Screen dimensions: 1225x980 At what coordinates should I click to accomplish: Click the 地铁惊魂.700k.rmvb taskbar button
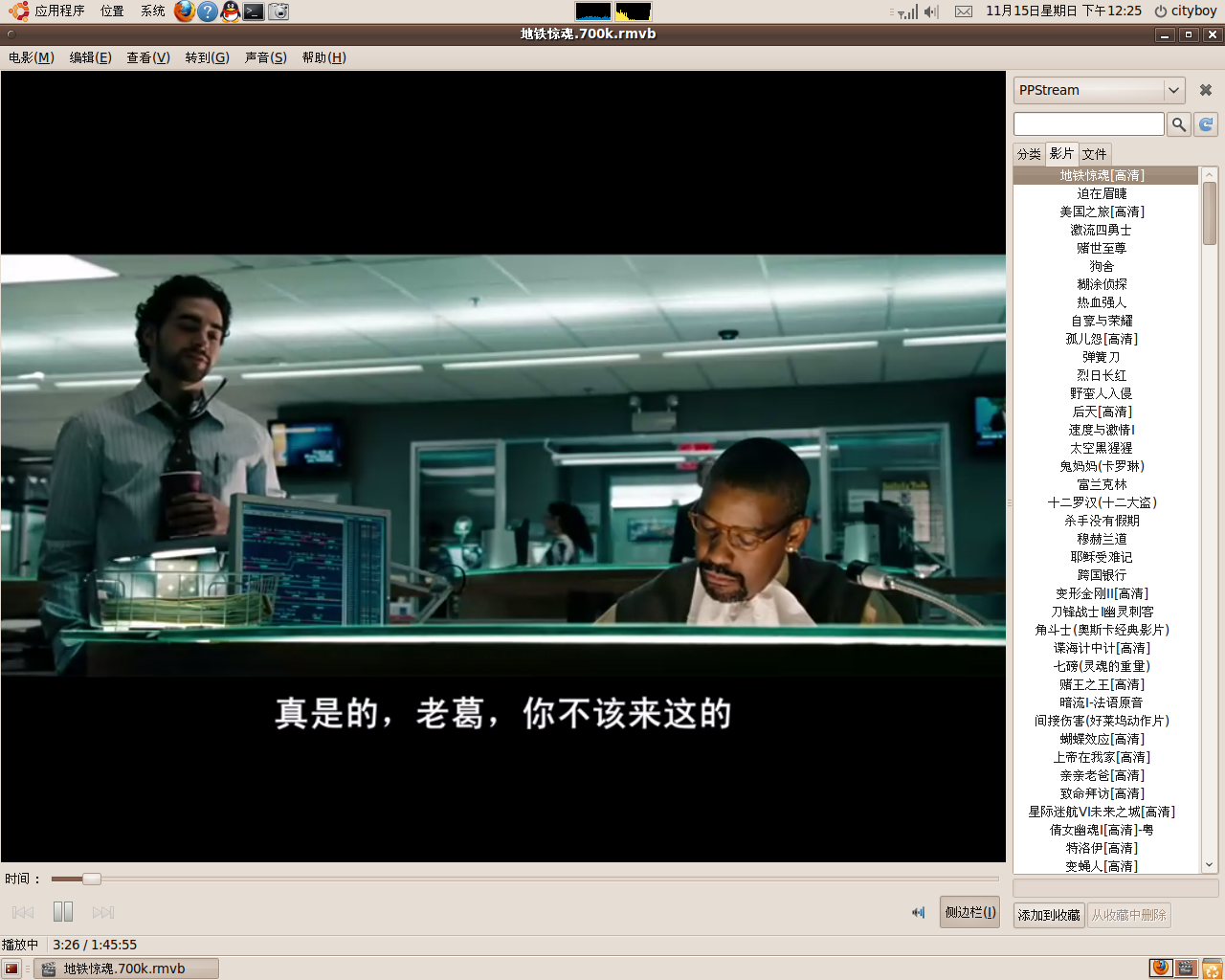pyautogui.click(x=126, y=969)
